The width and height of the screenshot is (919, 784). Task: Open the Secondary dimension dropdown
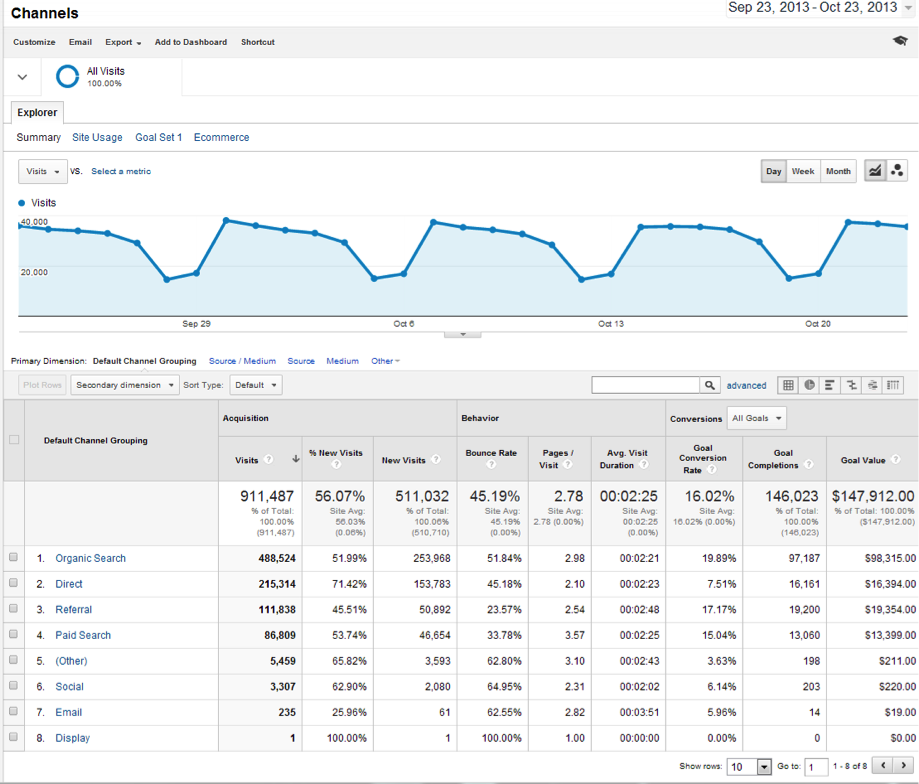click(x=125, y=385)
